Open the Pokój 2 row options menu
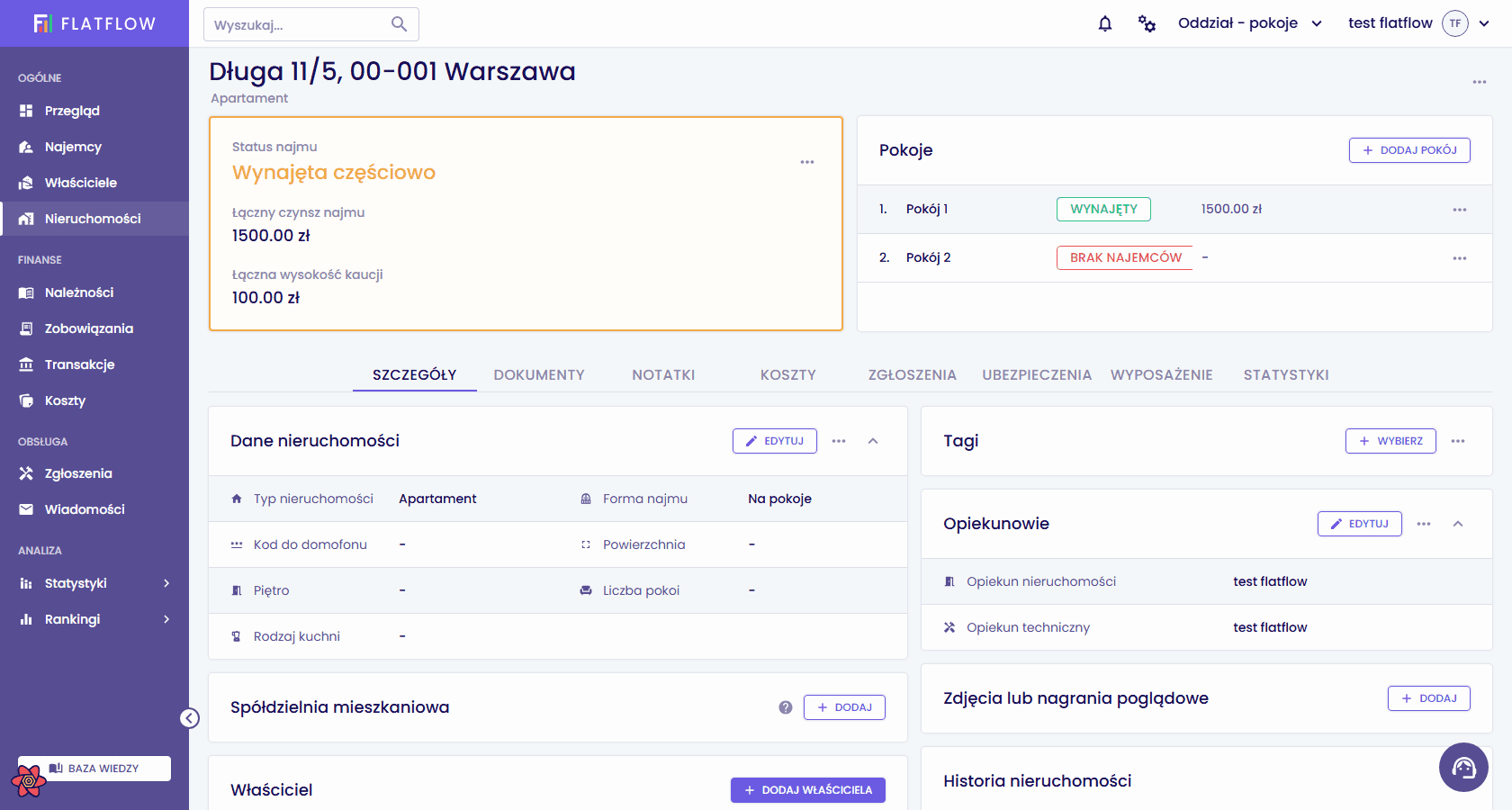This screenshot has width=1512, height=810. coord(1460,258)
